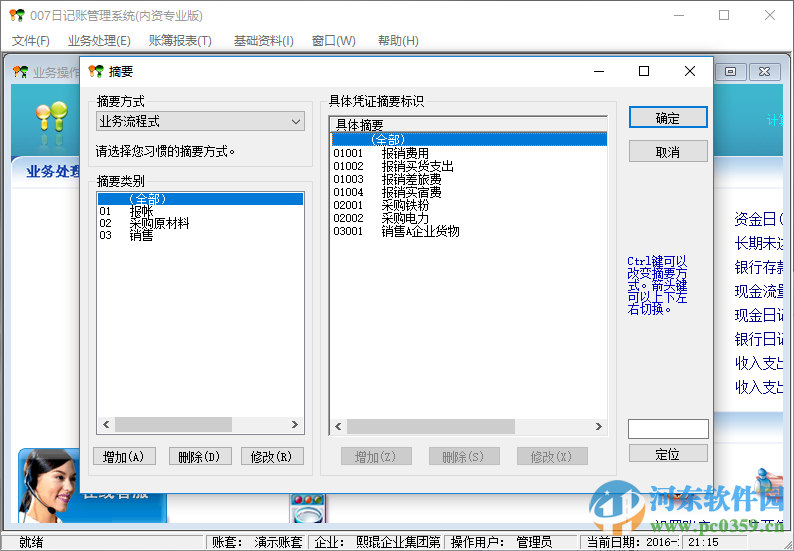Click the 业务操作 window title icon
794x551 pixels.
[21, 72]
